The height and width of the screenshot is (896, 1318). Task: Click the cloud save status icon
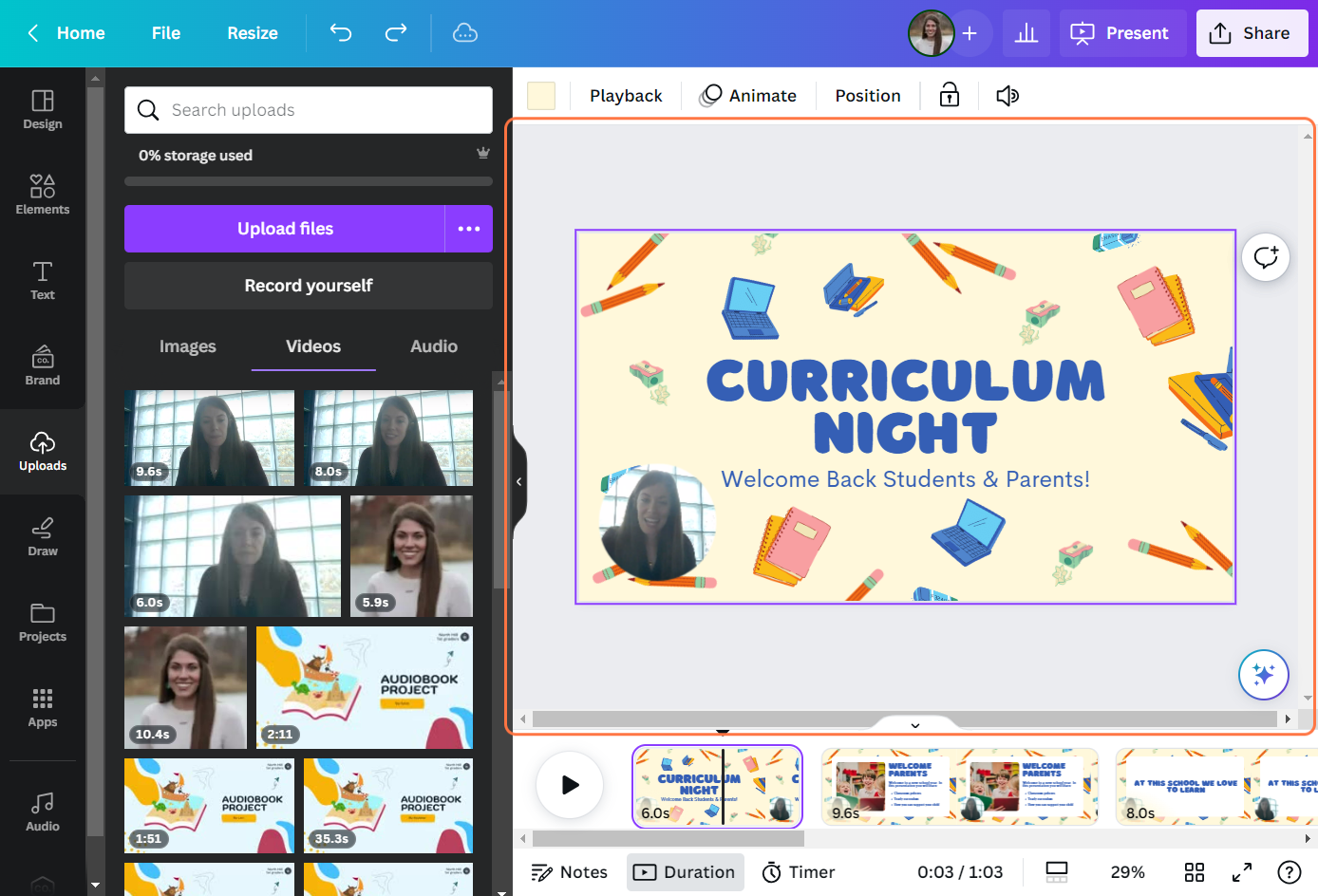pyautogui.click(x=465, y=33)
